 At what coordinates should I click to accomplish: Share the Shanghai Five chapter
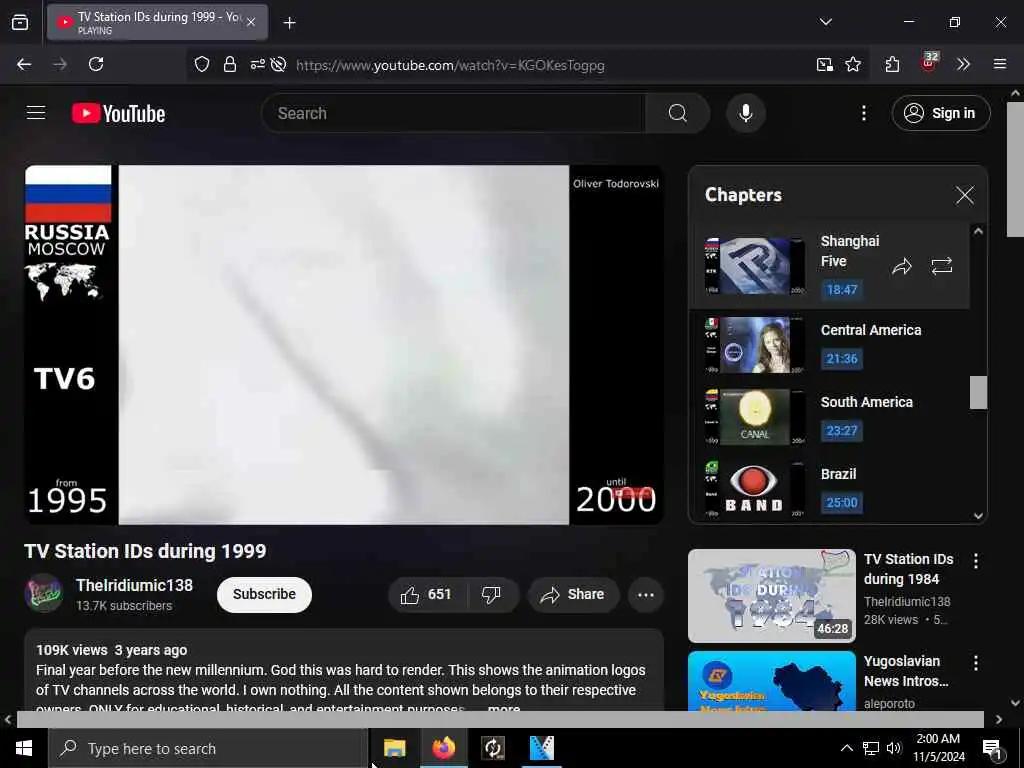click(902, 266)
